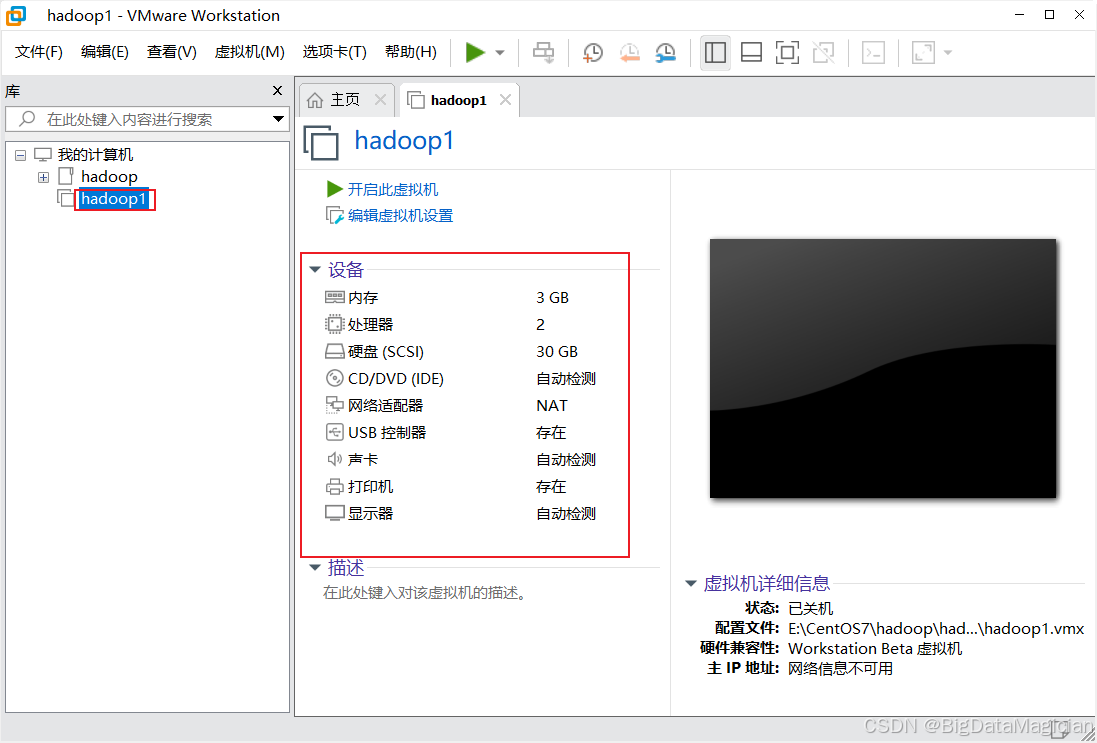The width and height of the screenshot is (1097, 743).
Task: Click the CD/DVD (IDE) device row
Action: pyautogui.click(x=460, y=378)
